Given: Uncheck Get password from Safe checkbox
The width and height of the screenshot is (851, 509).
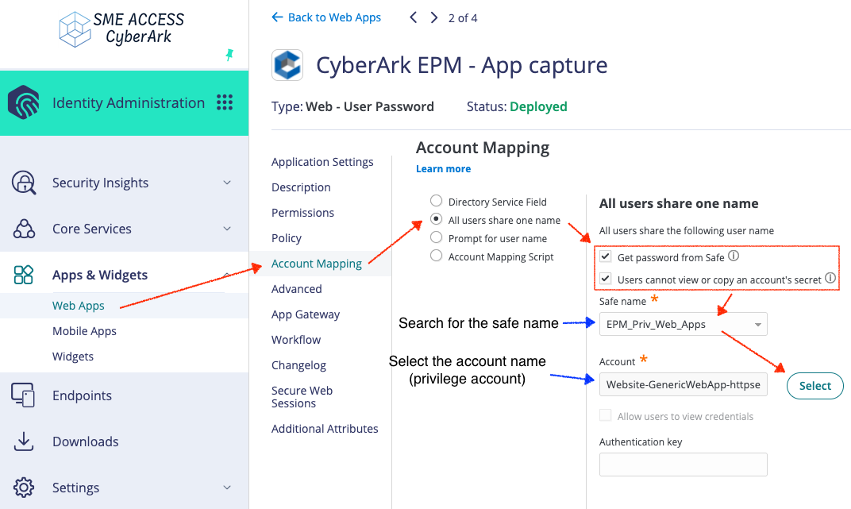Looking at the screenshot, I should click(605, 256).
